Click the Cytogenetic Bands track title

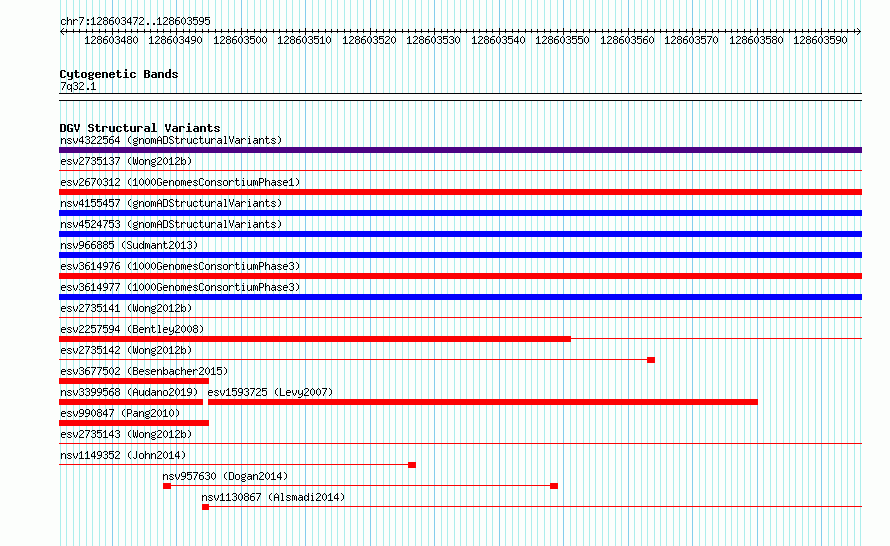[119, 74]
